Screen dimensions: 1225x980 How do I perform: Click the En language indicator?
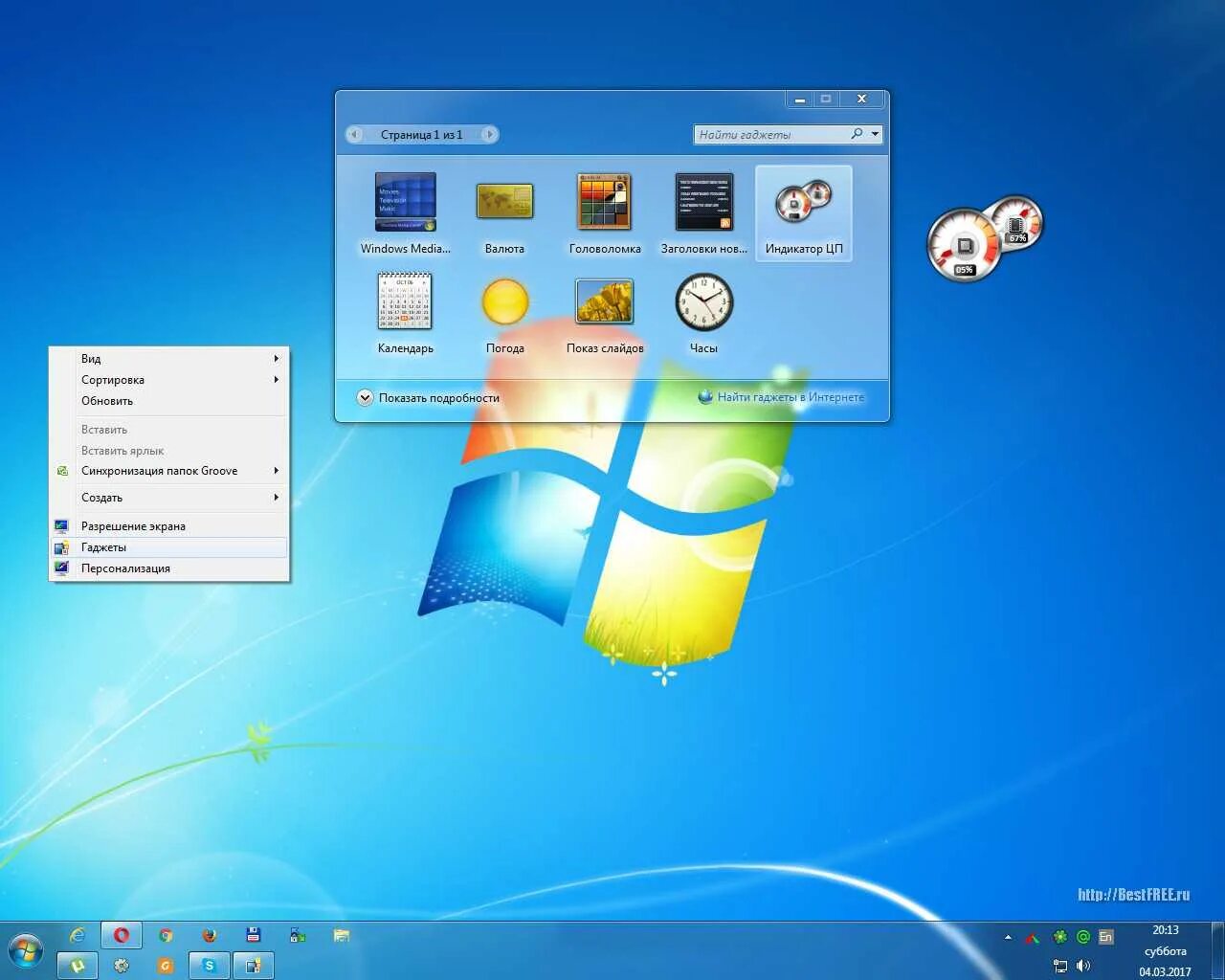click(1106, 937)
